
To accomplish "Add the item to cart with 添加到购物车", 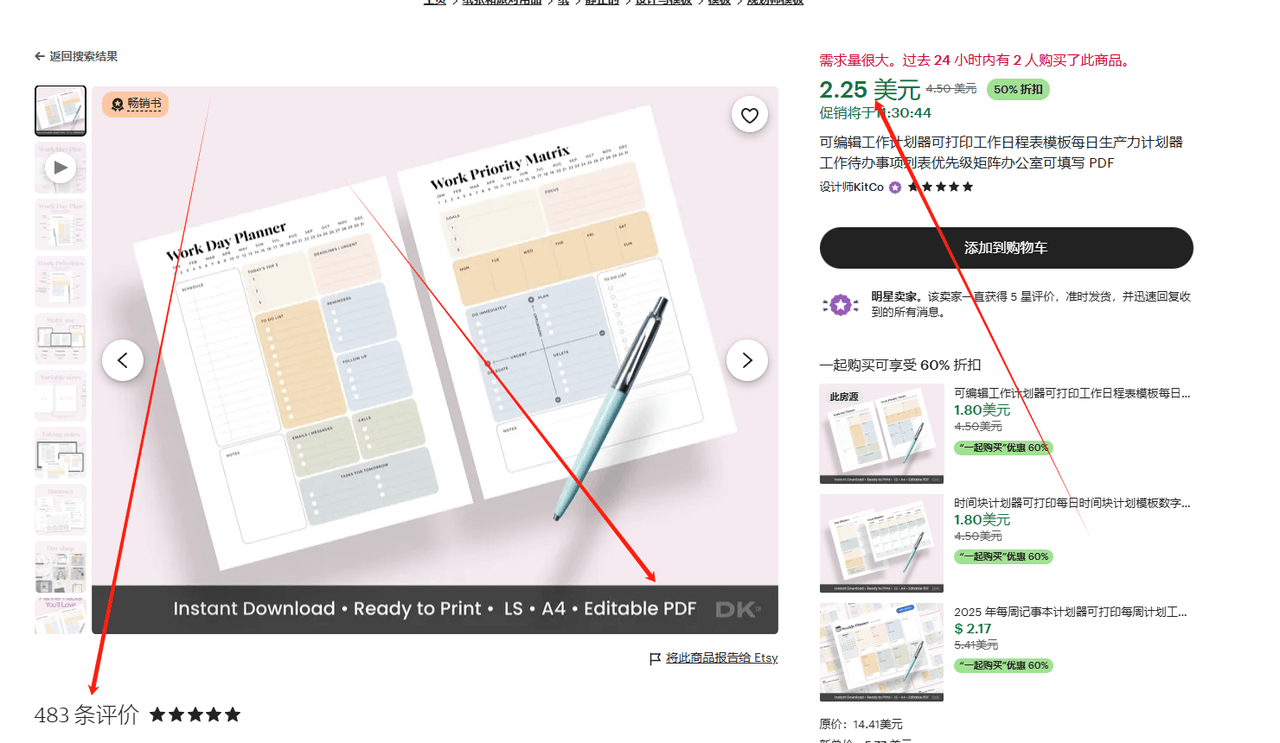I will point(1006,248).
